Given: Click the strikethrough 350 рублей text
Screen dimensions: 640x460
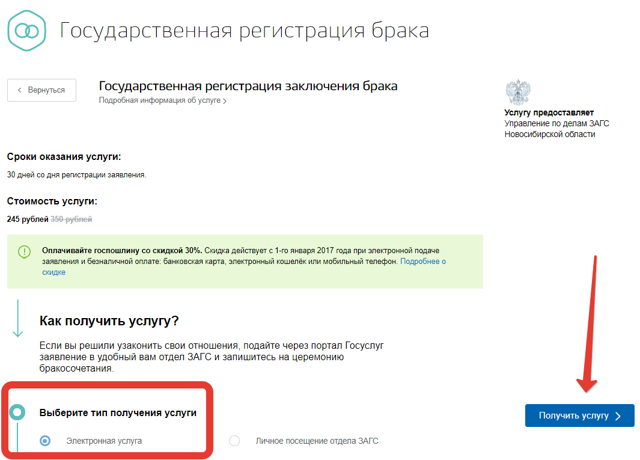Looking at the screenshot, I should pyautogui.click(x=71, y=219).
